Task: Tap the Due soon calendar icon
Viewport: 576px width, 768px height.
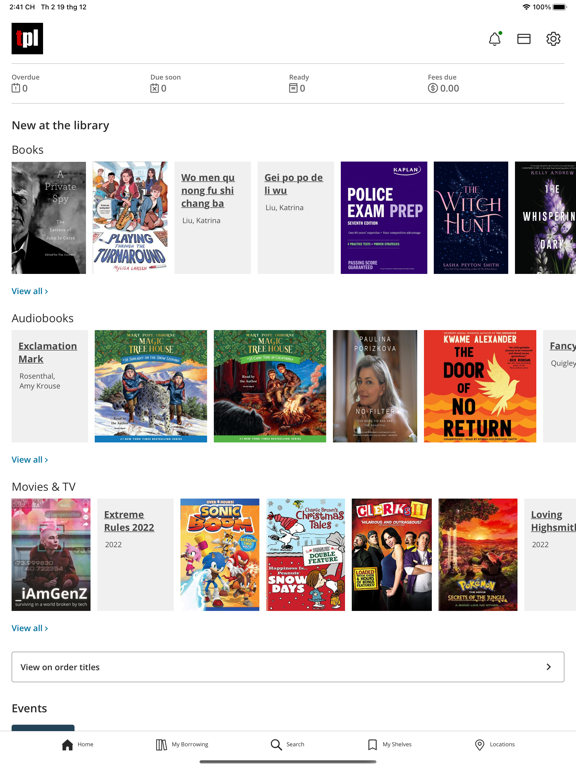Action: [x=154, y=88]
